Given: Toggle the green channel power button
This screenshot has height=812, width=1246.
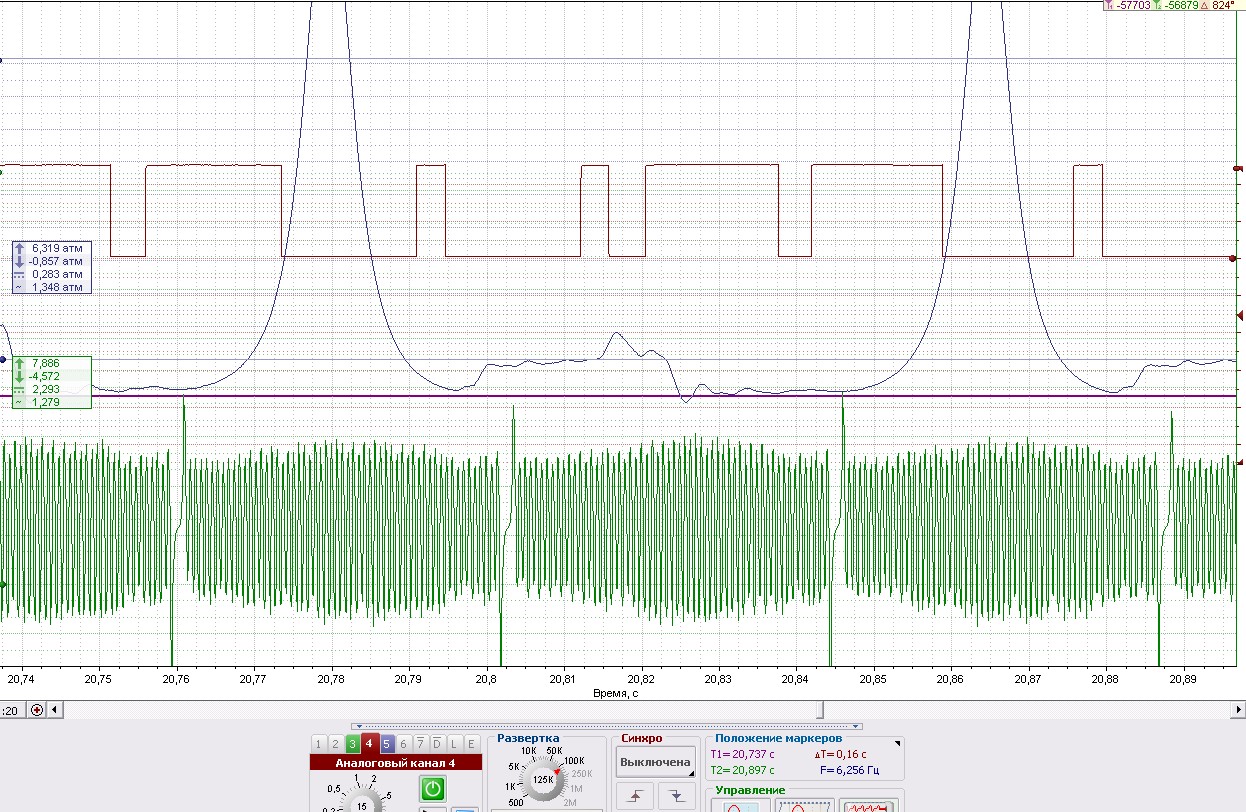Looking at the screenshot, I should 432,789.
